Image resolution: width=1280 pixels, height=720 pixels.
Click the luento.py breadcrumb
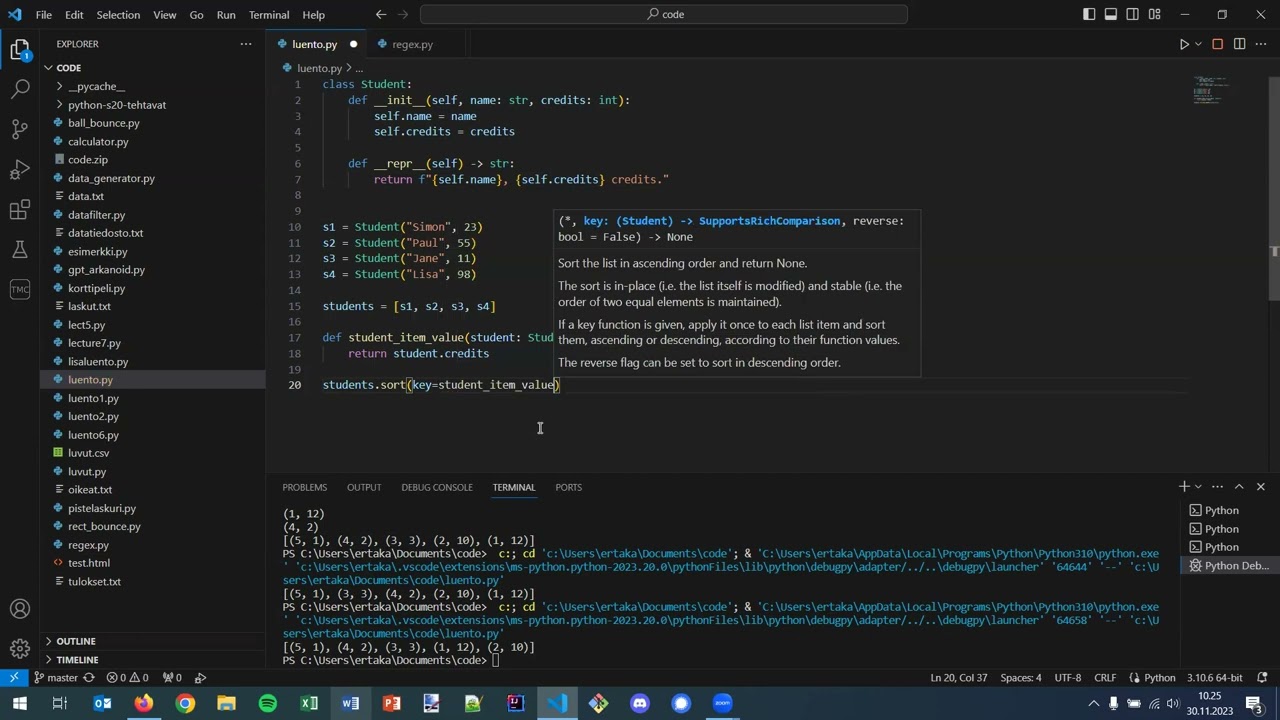pos(319,68)
